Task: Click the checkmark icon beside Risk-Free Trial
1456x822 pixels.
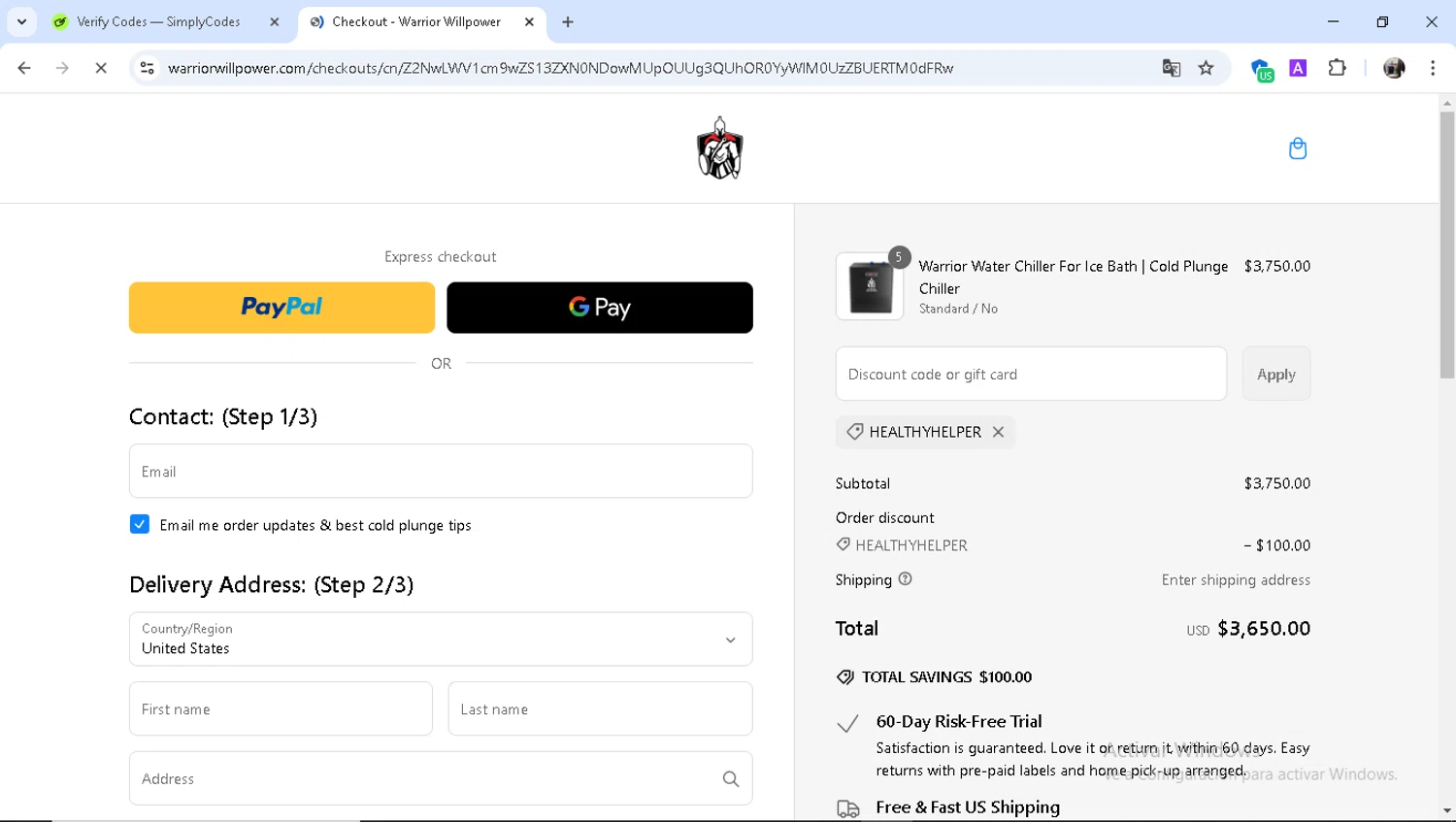Action: point(847,724)
